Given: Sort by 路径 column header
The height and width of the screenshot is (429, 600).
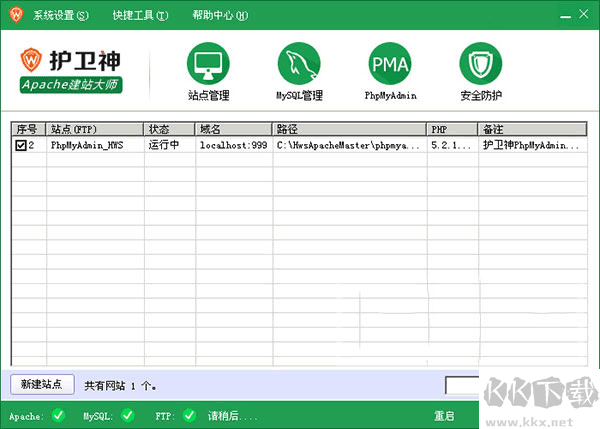Looking at the screenshot, I should point(349,129).
